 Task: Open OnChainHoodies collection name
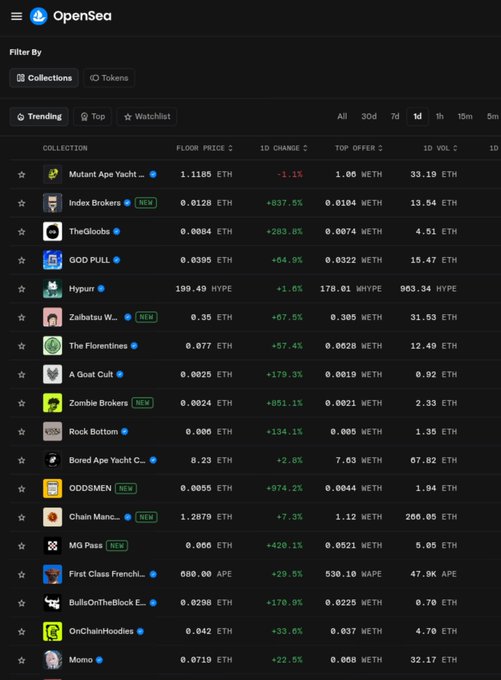101,631
